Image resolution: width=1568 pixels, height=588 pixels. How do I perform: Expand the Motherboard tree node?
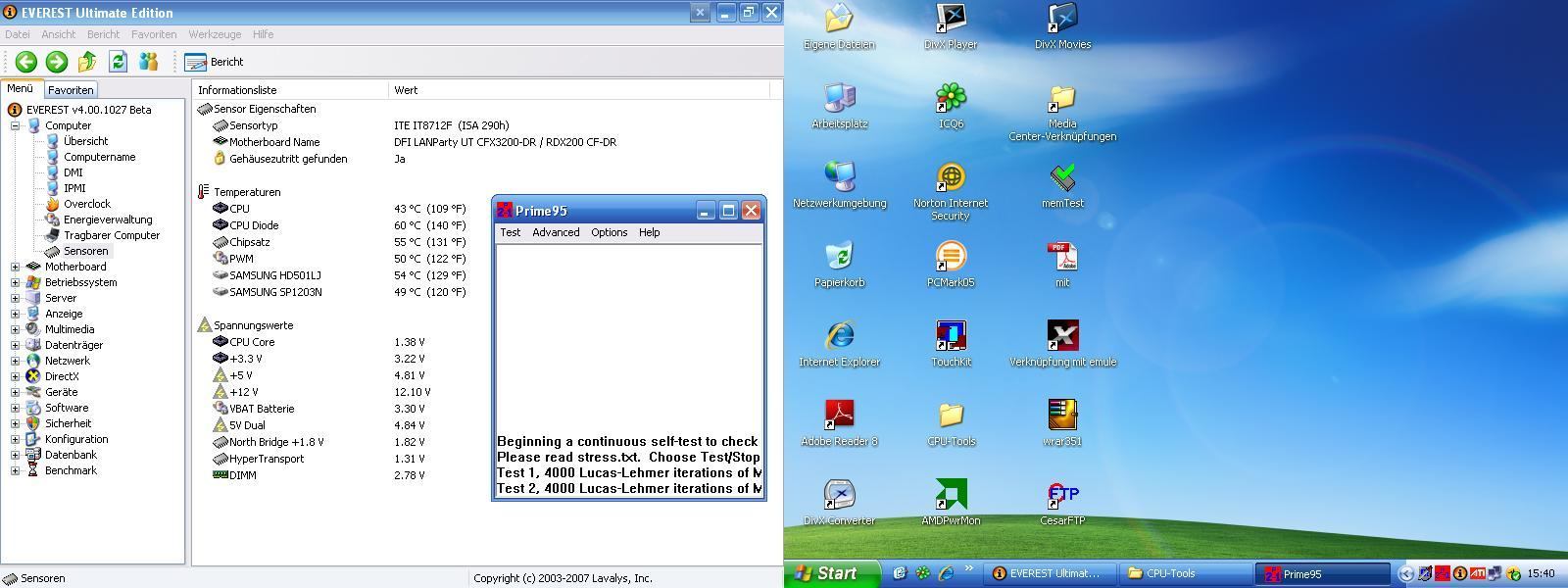15,267
